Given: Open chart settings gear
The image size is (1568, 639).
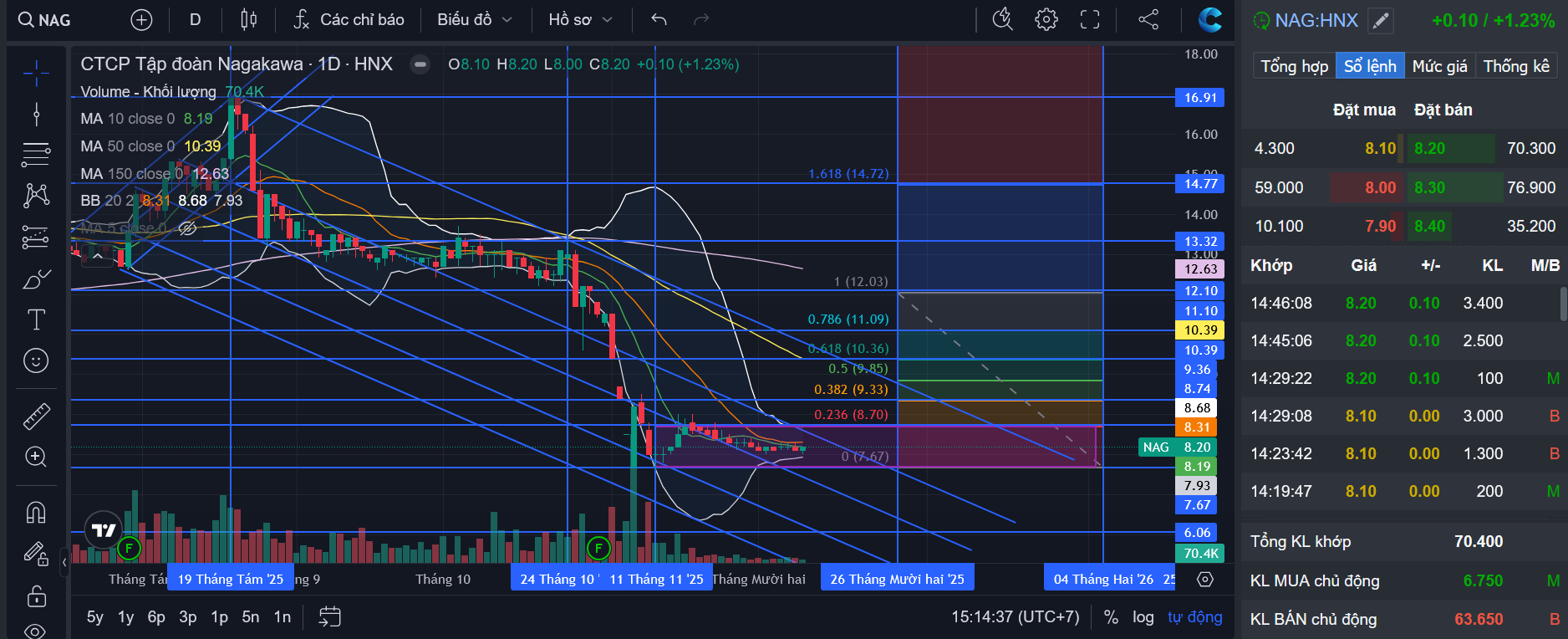Looking at the screenshot, I should tap(1046, 19).
